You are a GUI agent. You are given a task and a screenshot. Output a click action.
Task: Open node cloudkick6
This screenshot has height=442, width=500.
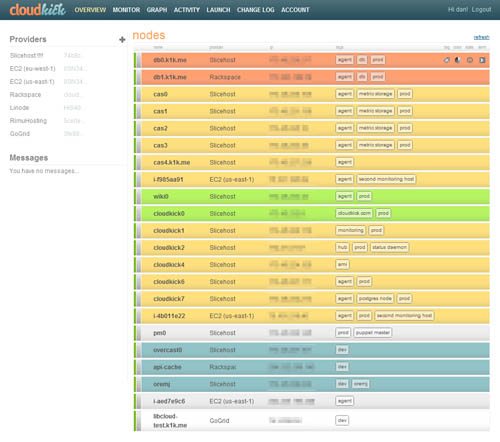click(169, 282)
